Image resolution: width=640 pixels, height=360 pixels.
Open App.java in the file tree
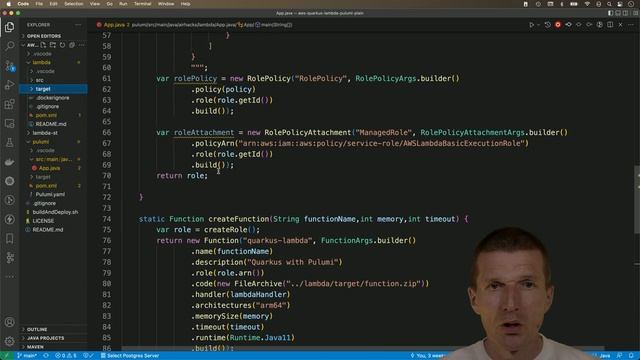[x=53, y=168]
